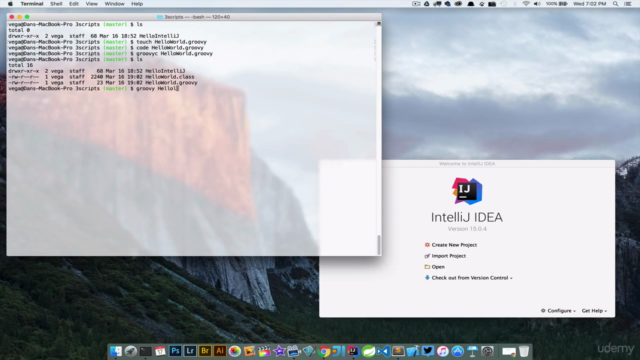Open the Configure dropdown in IntelliJ welcome

tap(558, 311)
